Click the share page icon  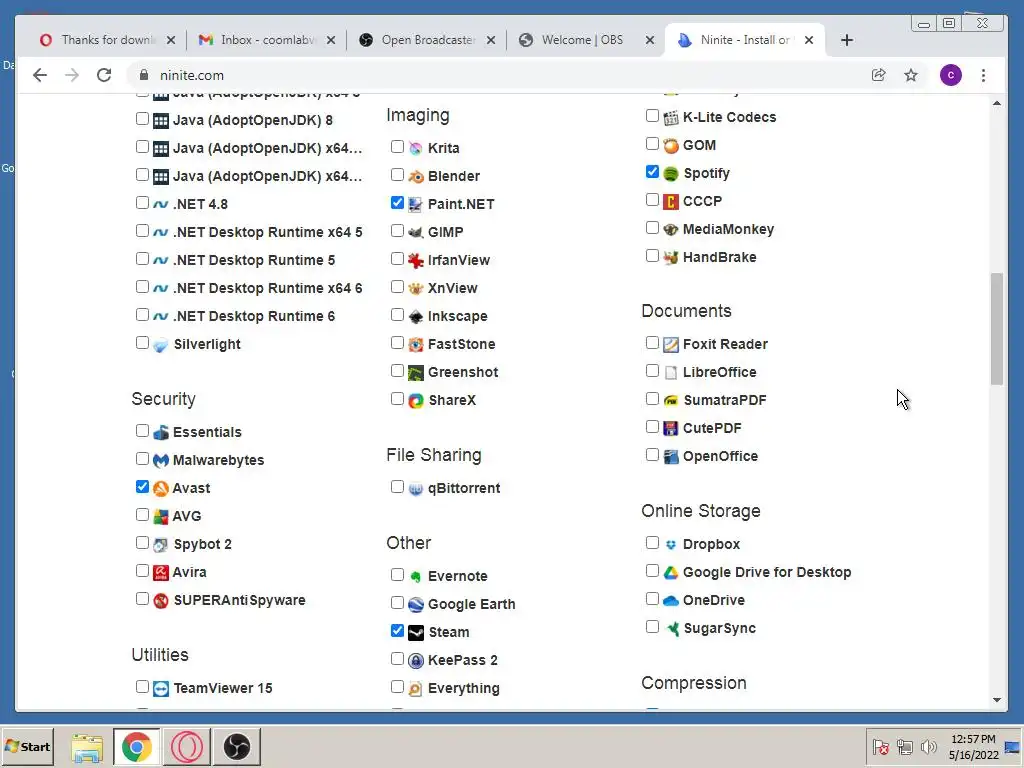[878, 75]
